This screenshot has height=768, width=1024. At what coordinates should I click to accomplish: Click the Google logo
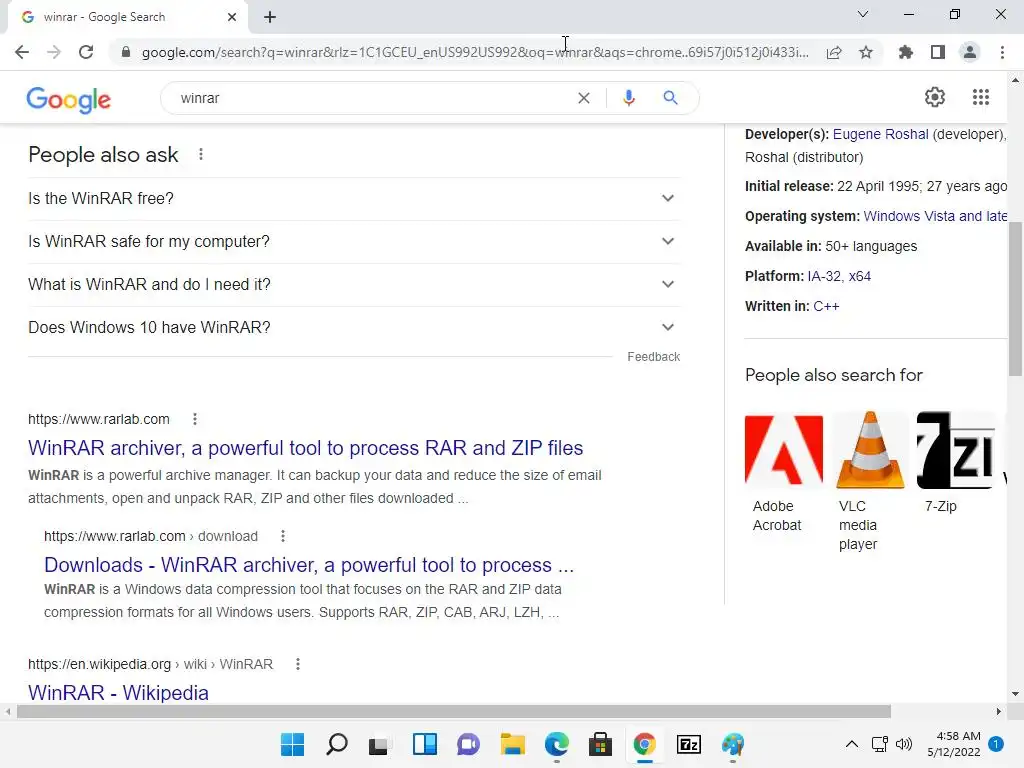pyautogui.click(x=69, y=100)
